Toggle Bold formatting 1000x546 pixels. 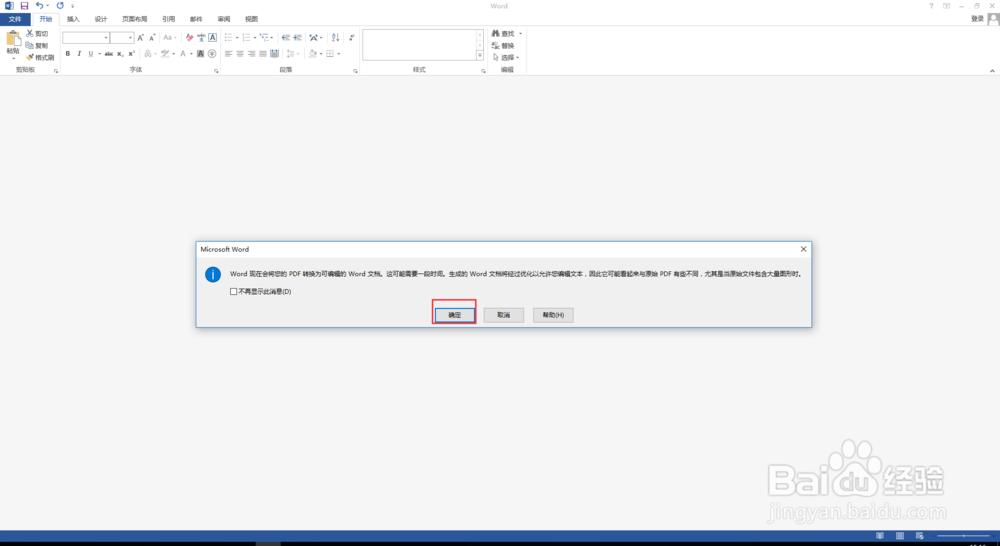[x=68, y=54]
